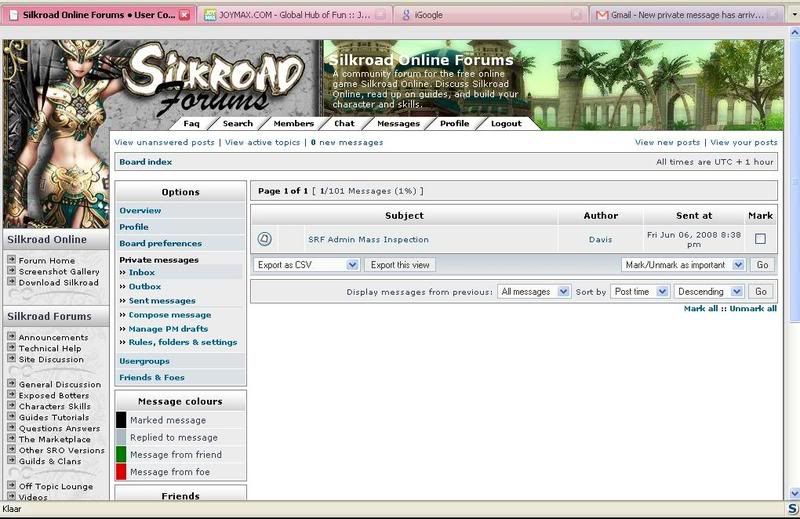Image resolution: width=800 pixels, height=519 pixels.
Task: Open the All messages dropdown
Action: [534, 291]
